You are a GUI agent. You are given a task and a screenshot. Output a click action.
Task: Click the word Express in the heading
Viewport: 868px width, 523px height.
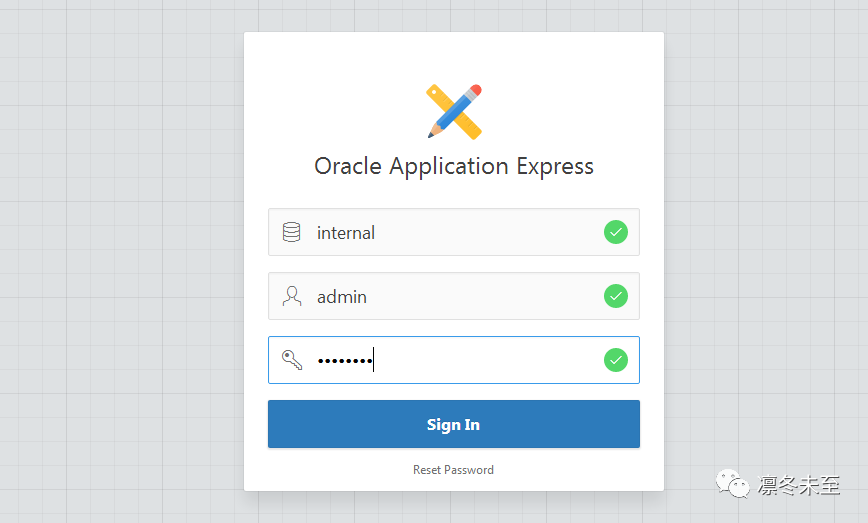click(x=555, y=166)
